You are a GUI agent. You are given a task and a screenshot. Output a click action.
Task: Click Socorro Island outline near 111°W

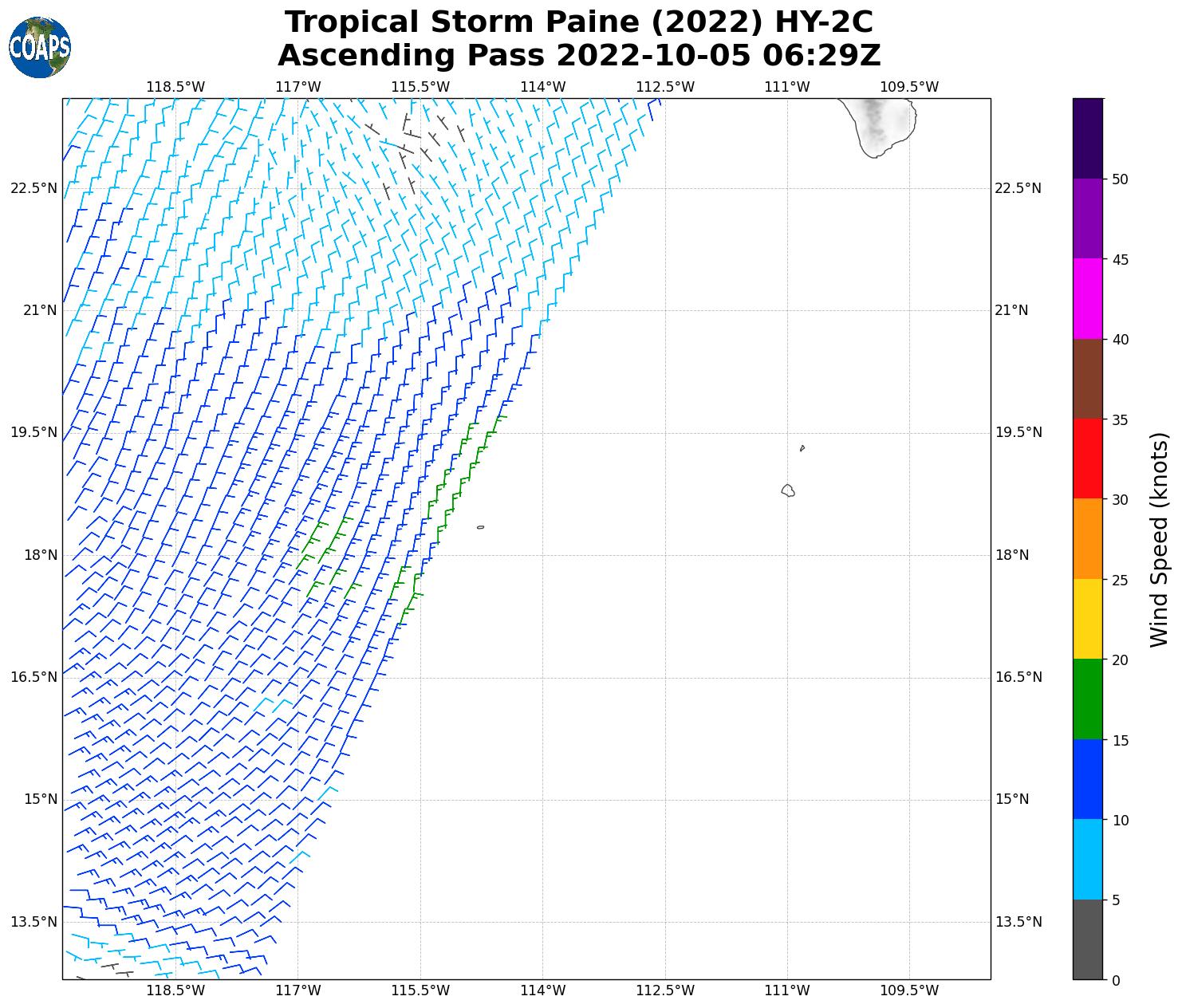point(788,490)
